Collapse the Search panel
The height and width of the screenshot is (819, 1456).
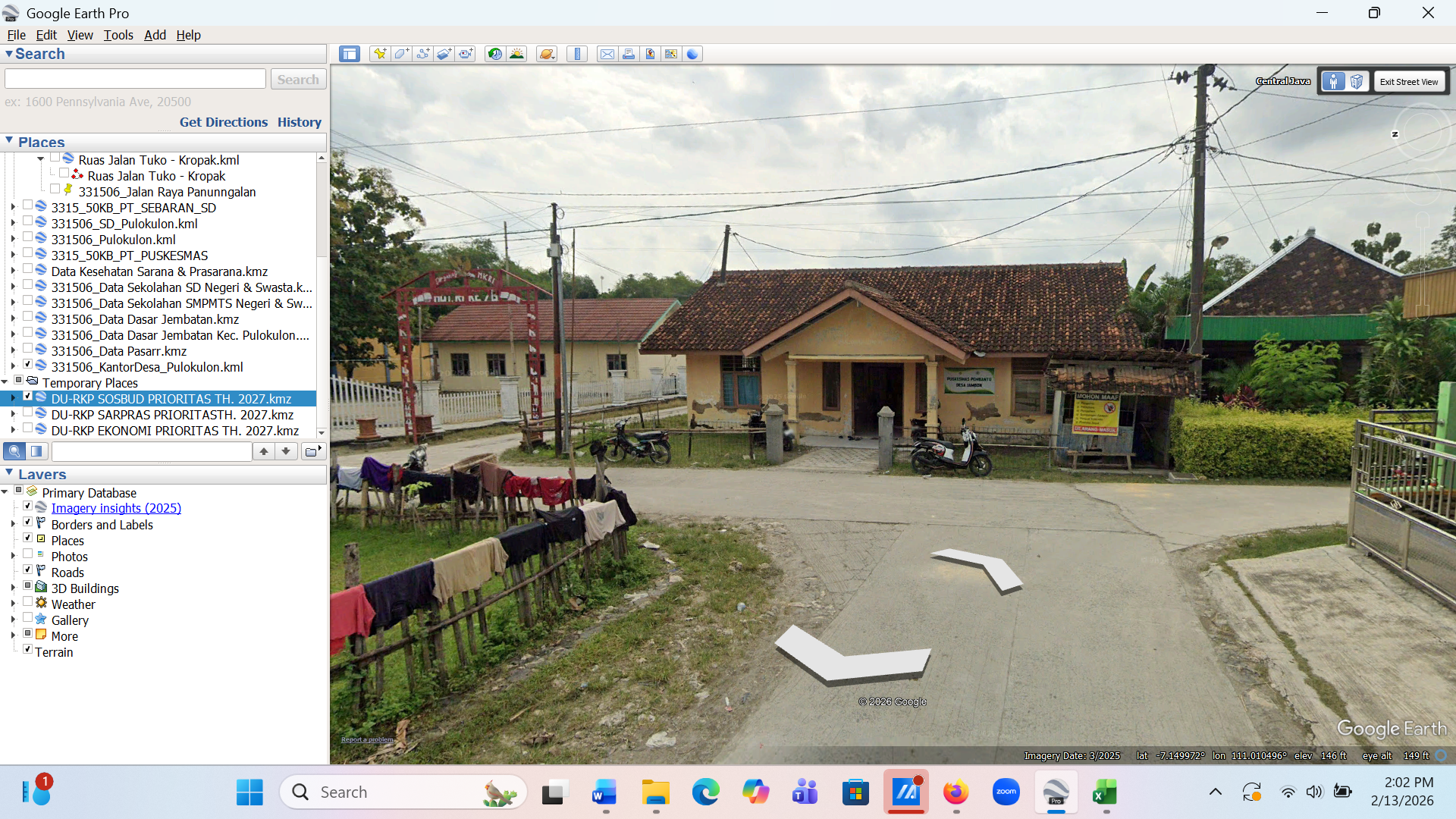[9, 53]
